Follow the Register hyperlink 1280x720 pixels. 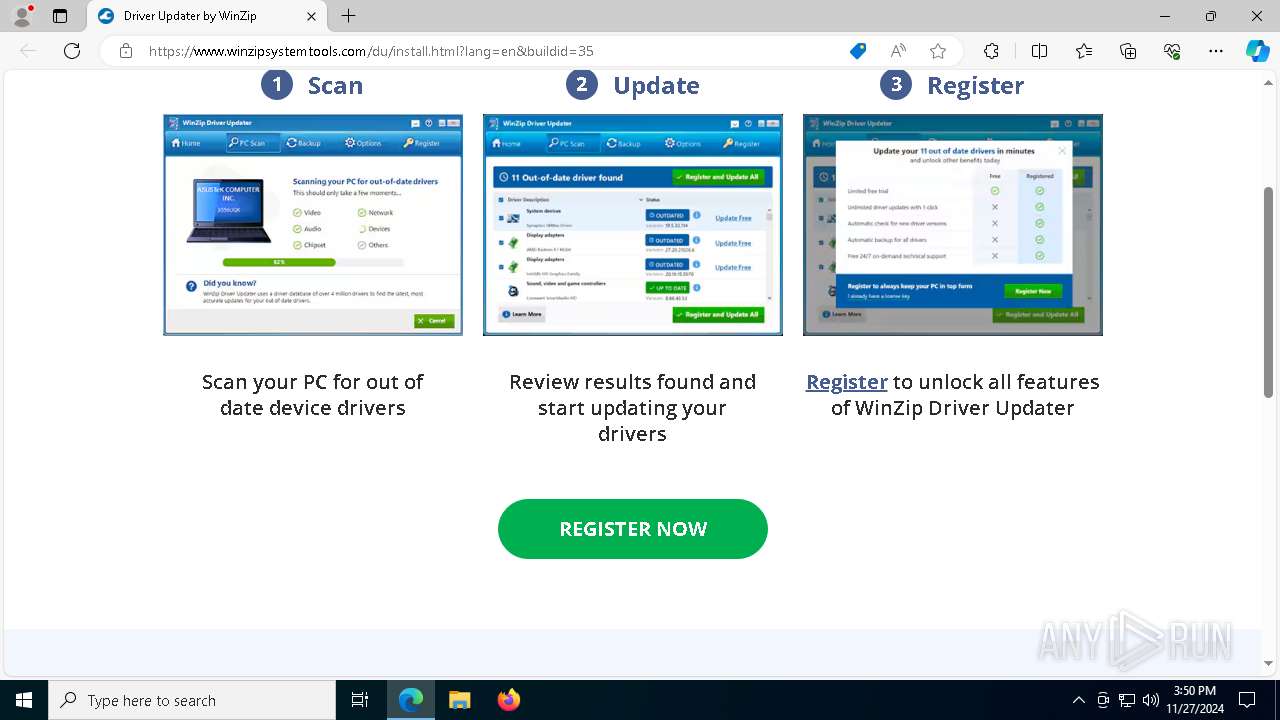[x=847, y=382]
